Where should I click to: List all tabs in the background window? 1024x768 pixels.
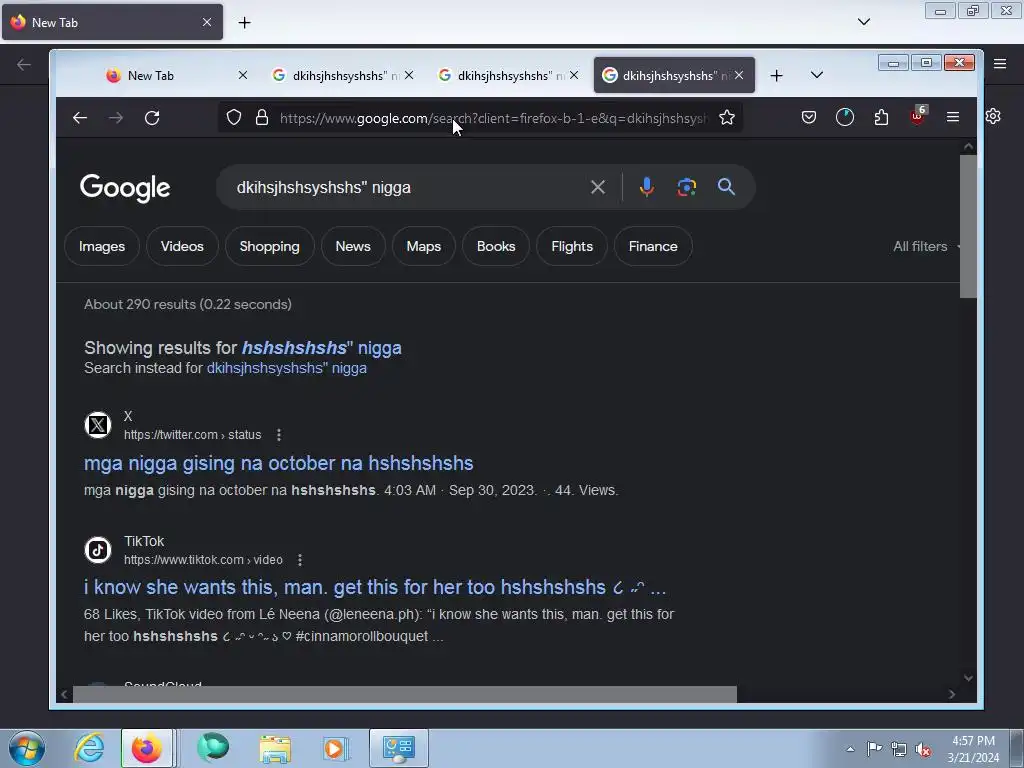pyautogui.click(x=863, y=22)
